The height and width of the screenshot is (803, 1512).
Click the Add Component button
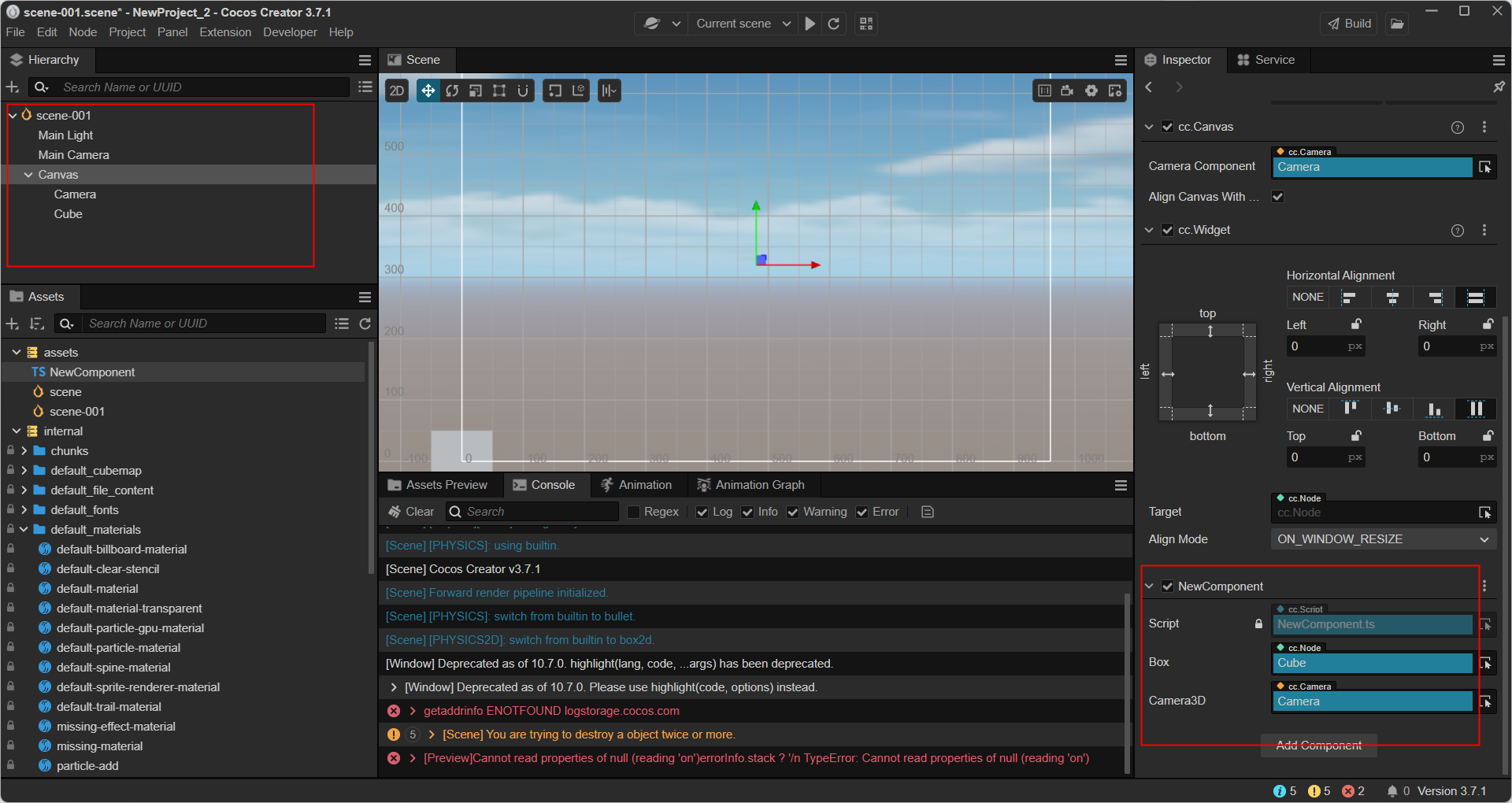click(x=1319, y=746)
